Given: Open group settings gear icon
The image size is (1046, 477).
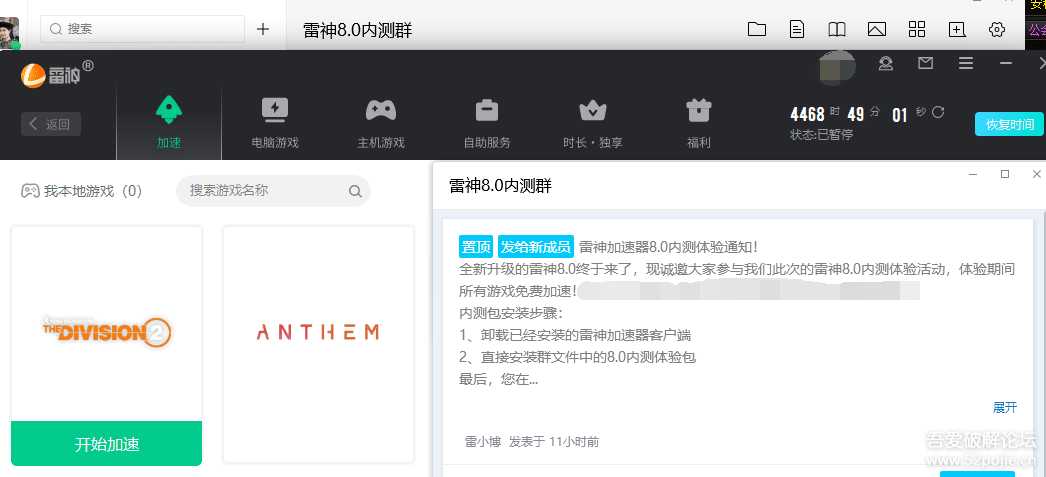Looking at the screenshot, I should pos(996,29).
